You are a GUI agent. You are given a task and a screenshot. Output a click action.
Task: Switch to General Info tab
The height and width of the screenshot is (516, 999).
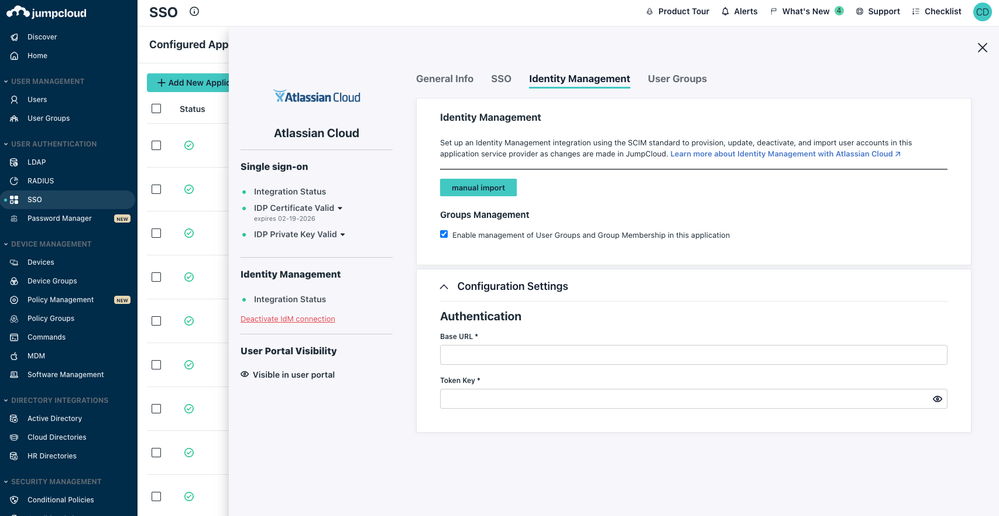(x=445, y=79)
